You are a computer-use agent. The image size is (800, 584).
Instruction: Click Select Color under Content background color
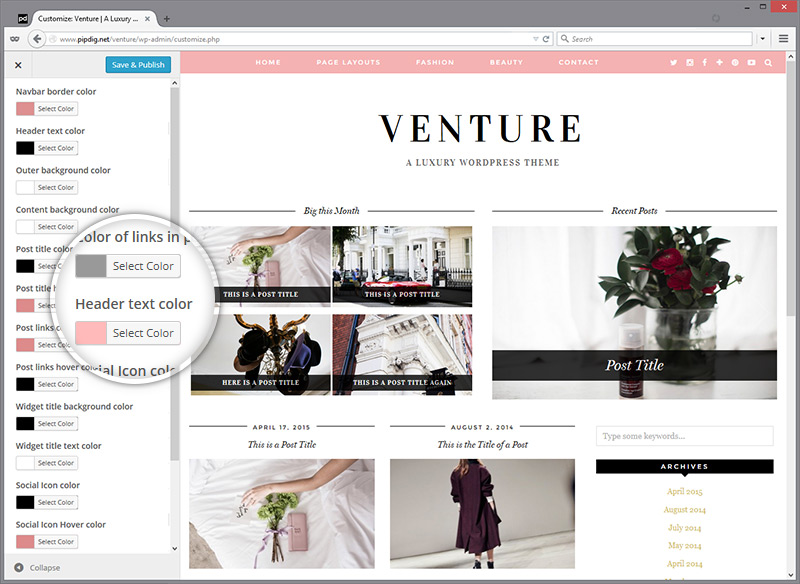click(56, 226)
